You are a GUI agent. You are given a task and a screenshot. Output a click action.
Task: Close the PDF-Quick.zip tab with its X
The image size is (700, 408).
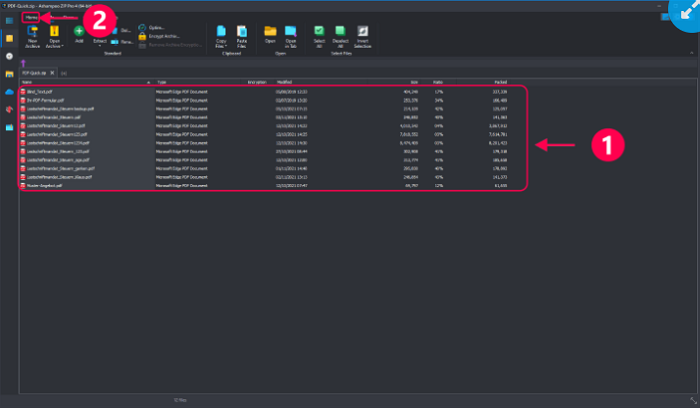point(52,73)
